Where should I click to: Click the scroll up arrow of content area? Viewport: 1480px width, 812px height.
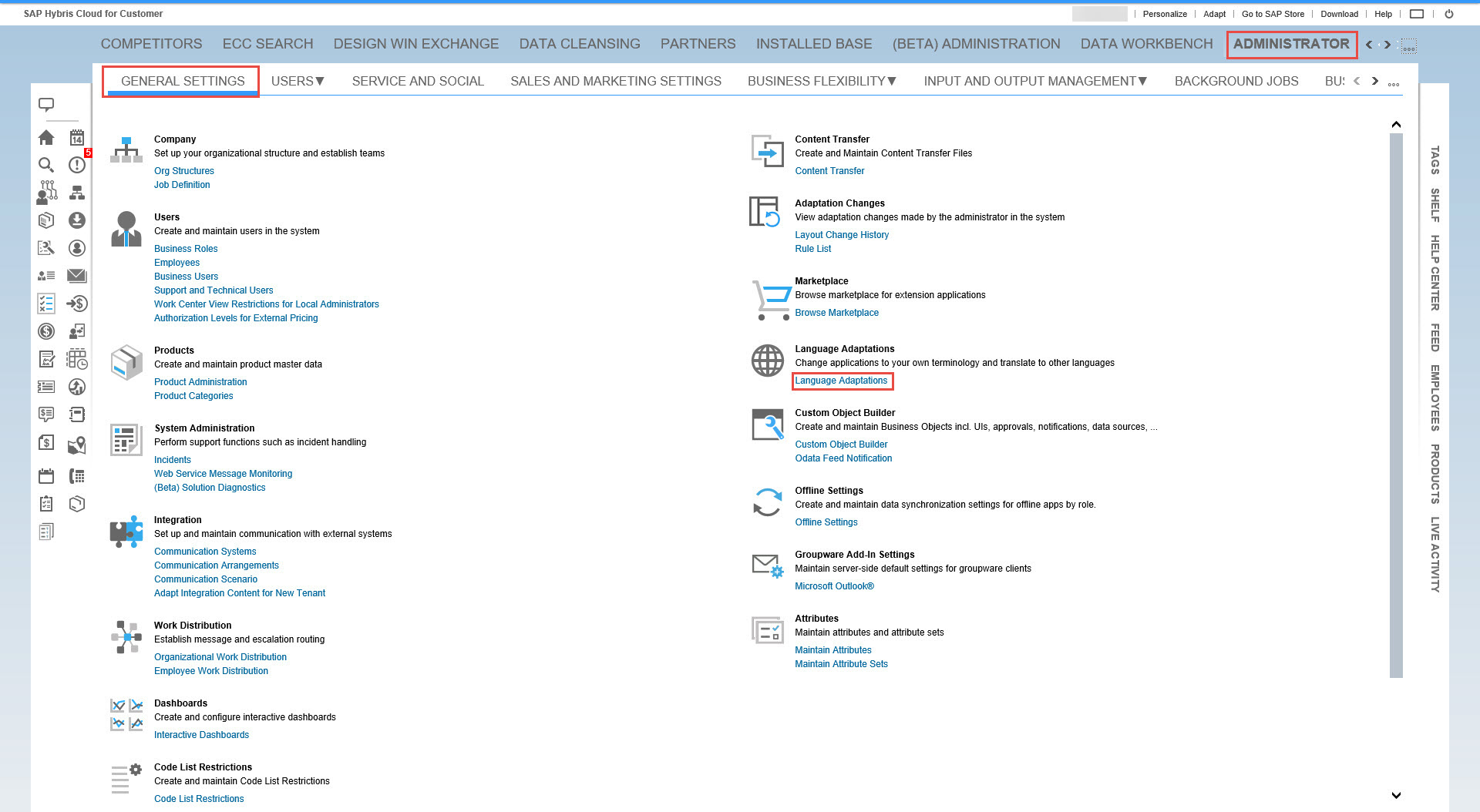[1396, 125]
